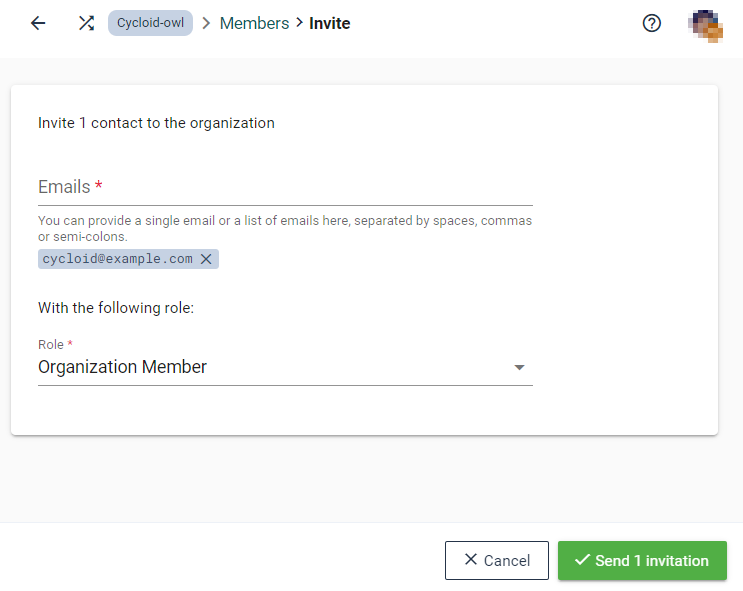The image size is (743, 591).
Task: Click the "Invite 1 contact" heading text
Action: click(156, 123)
